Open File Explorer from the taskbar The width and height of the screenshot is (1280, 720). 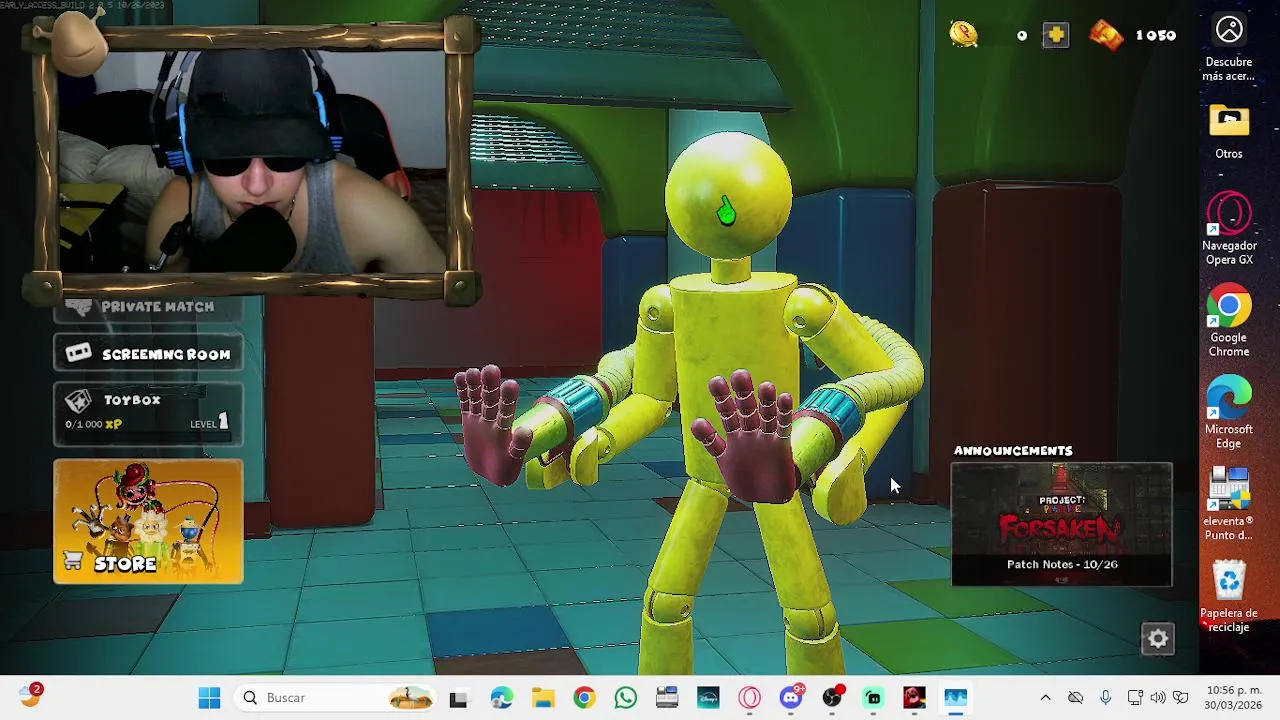click(x=543, y=698)
